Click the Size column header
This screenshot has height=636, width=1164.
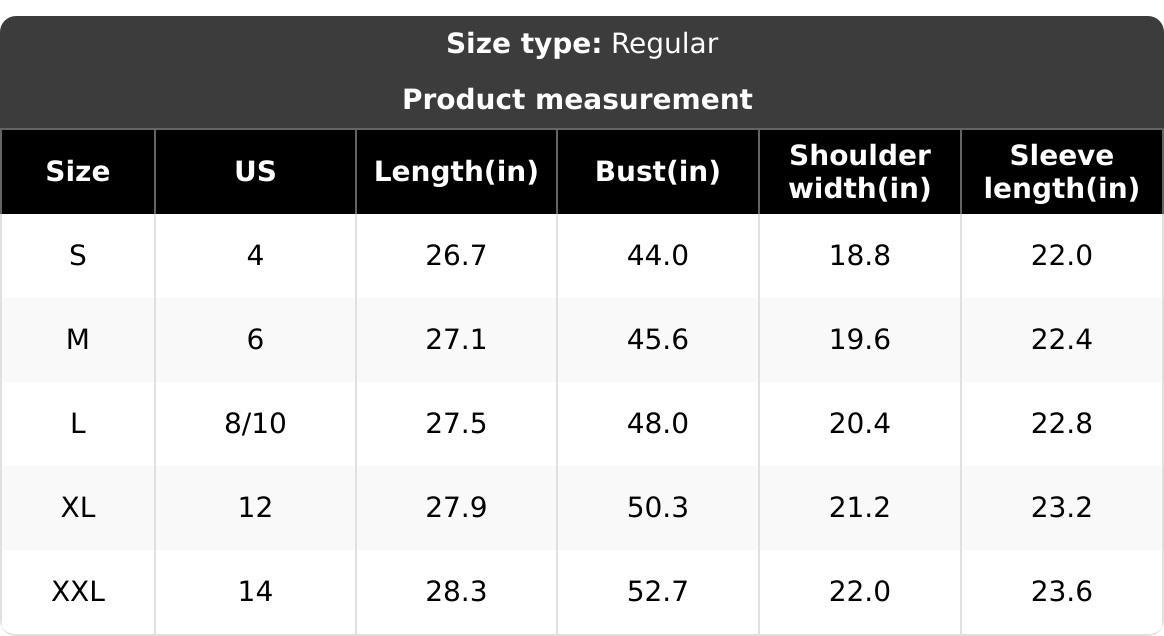point(78,172)
